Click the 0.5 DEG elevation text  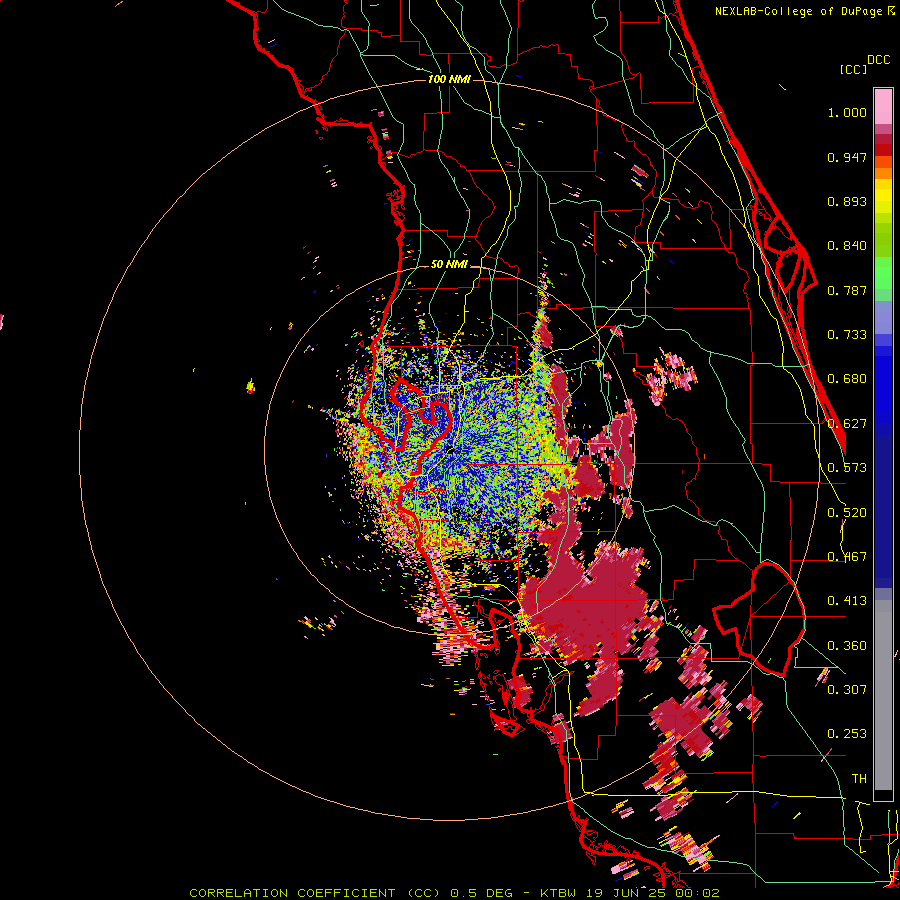click(481, 893)
